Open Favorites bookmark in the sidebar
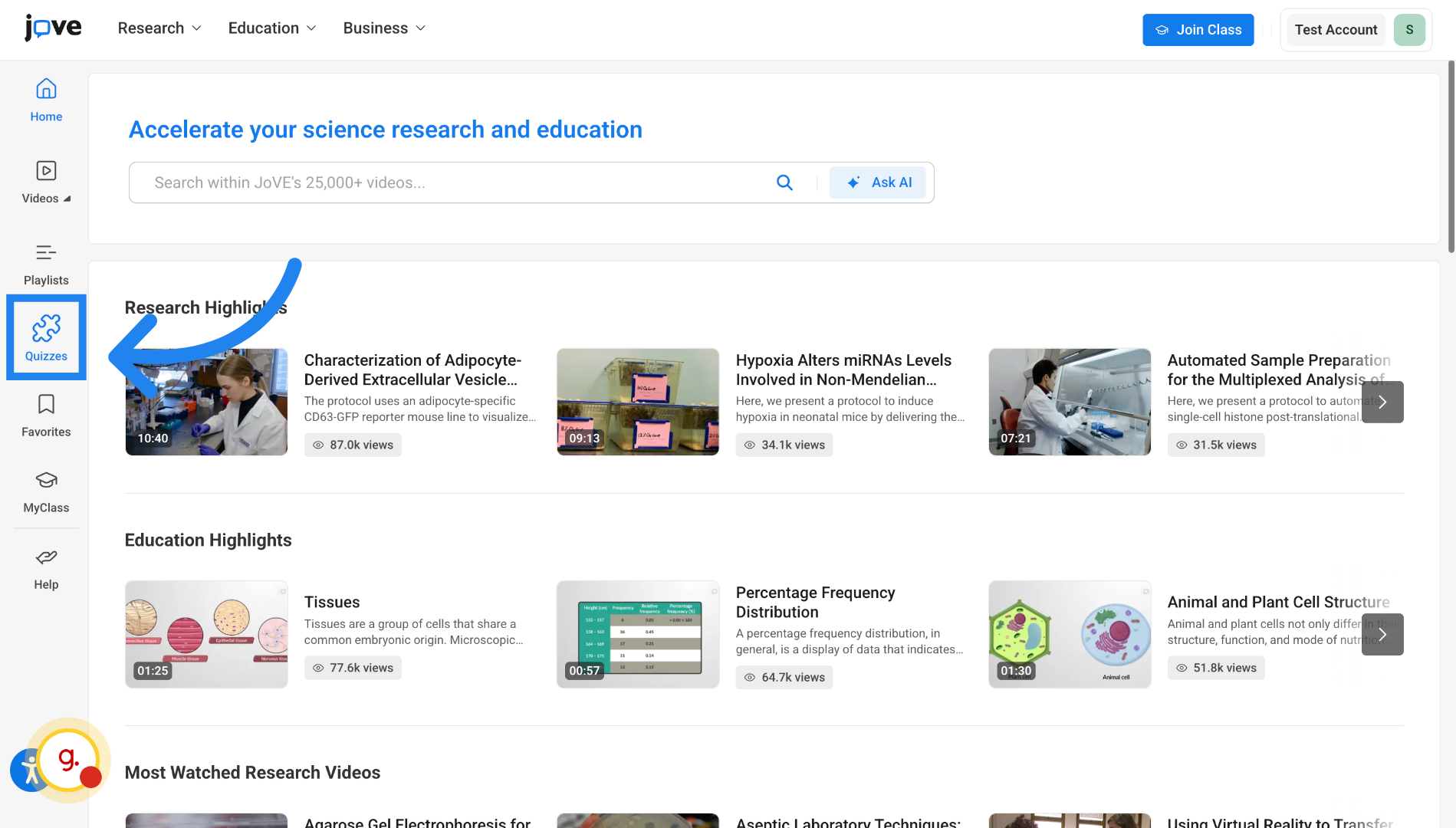Viewport: 1456px width, 828px height. click(x=46, y=416)
